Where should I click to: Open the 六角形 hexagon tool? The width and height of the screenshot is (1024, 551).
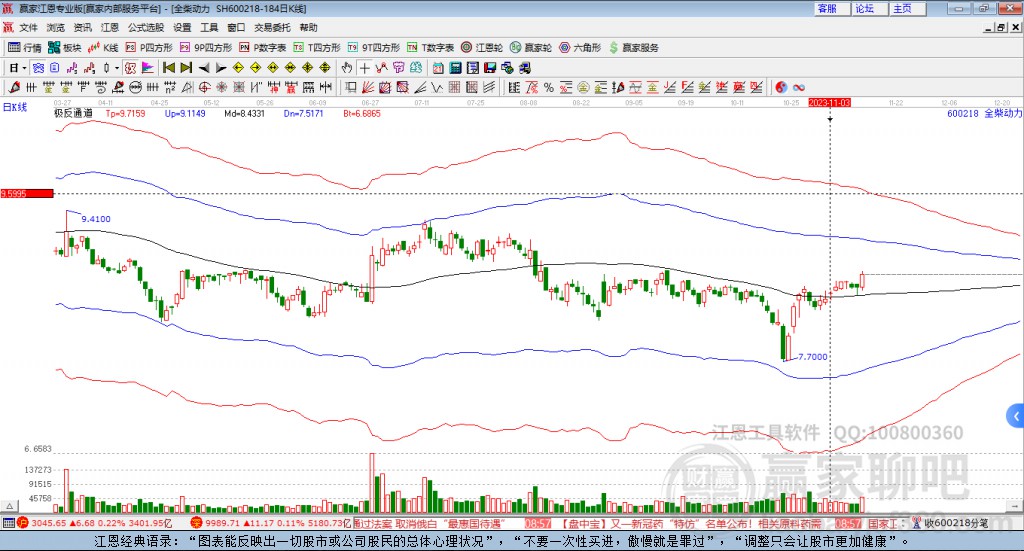[580, 47]
